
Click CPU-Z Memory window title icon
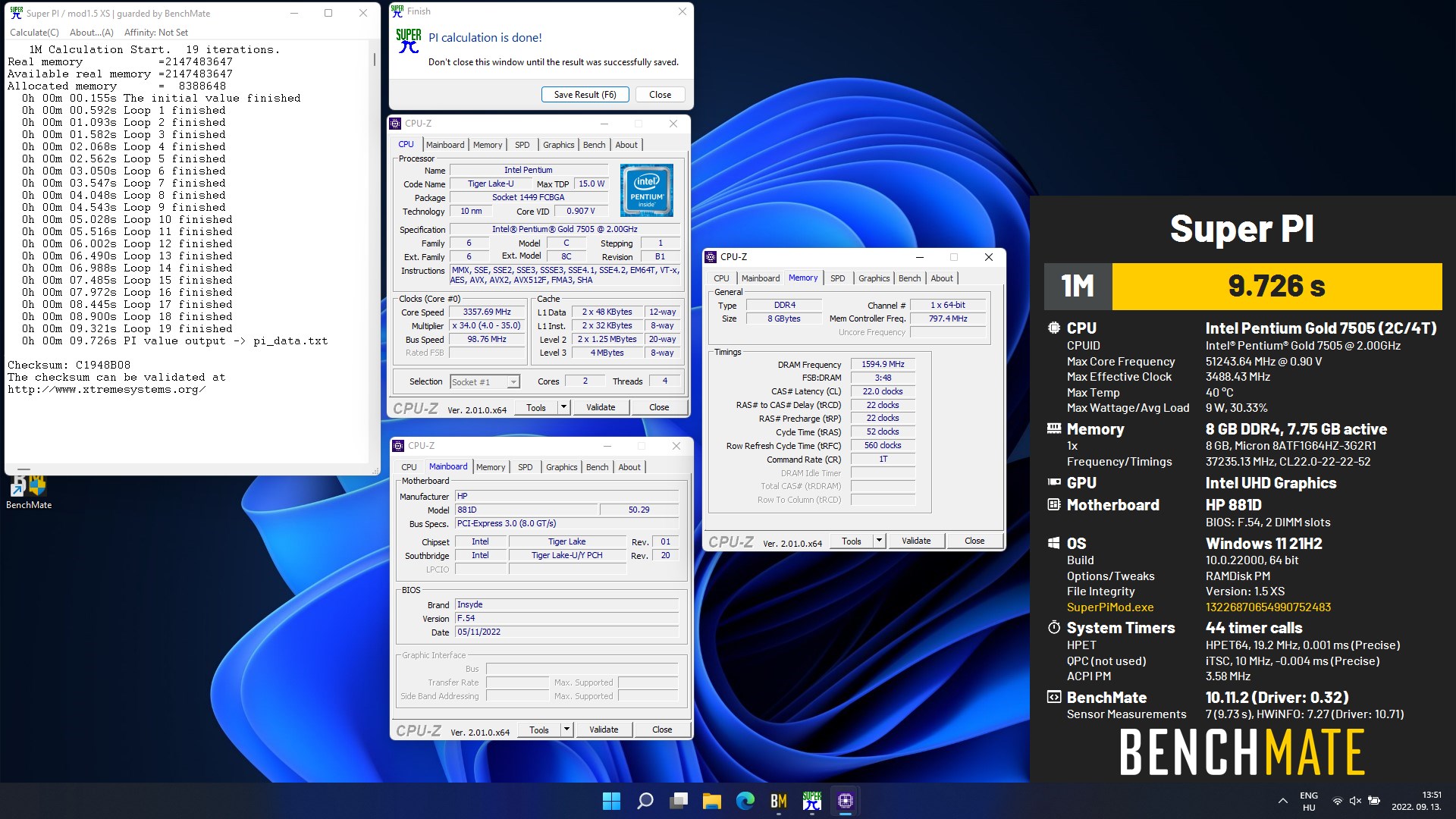[711, 257]
